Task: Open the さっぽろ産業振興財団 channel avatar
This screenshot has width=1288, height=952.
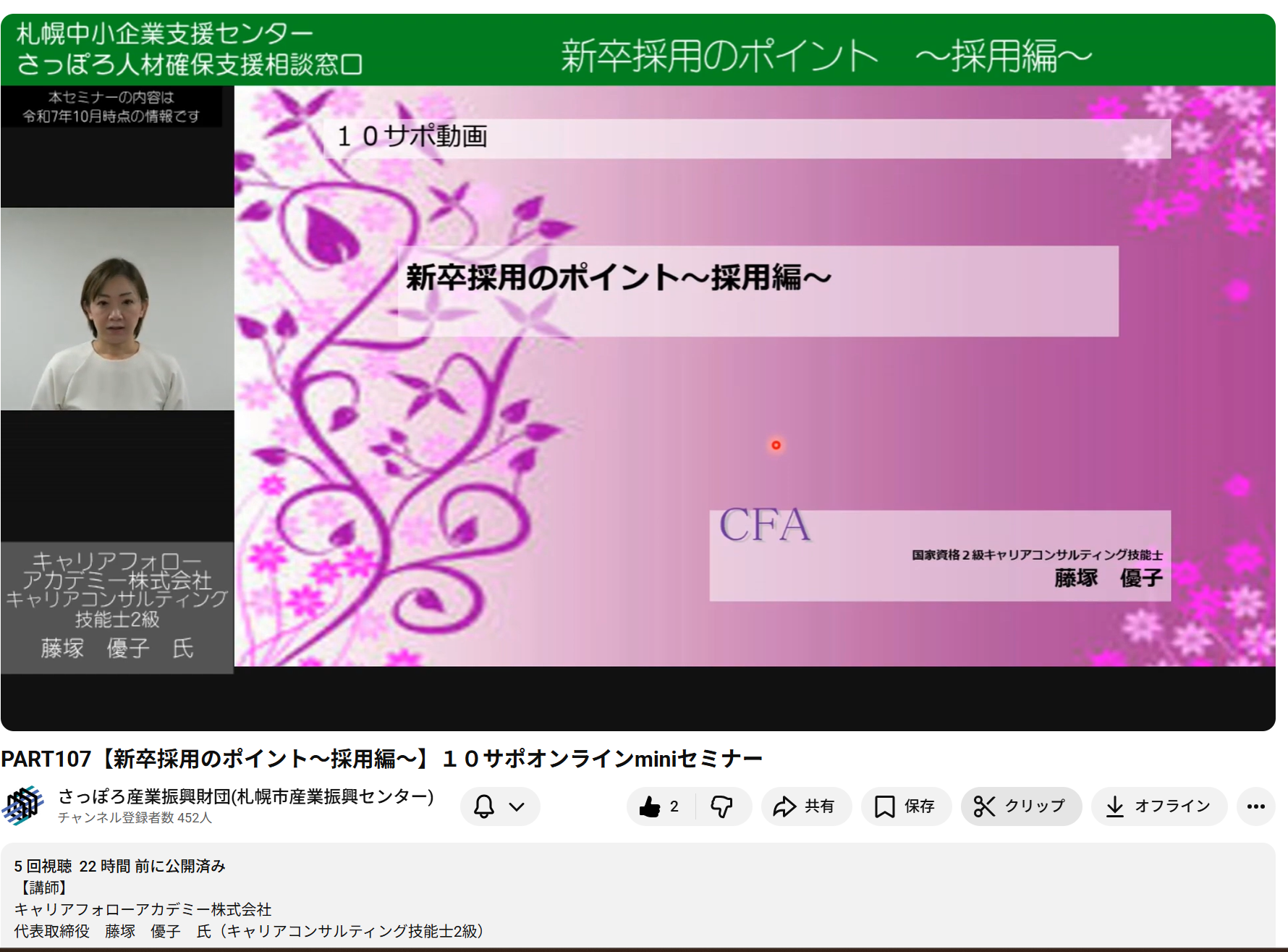Action: coord(23,806)
